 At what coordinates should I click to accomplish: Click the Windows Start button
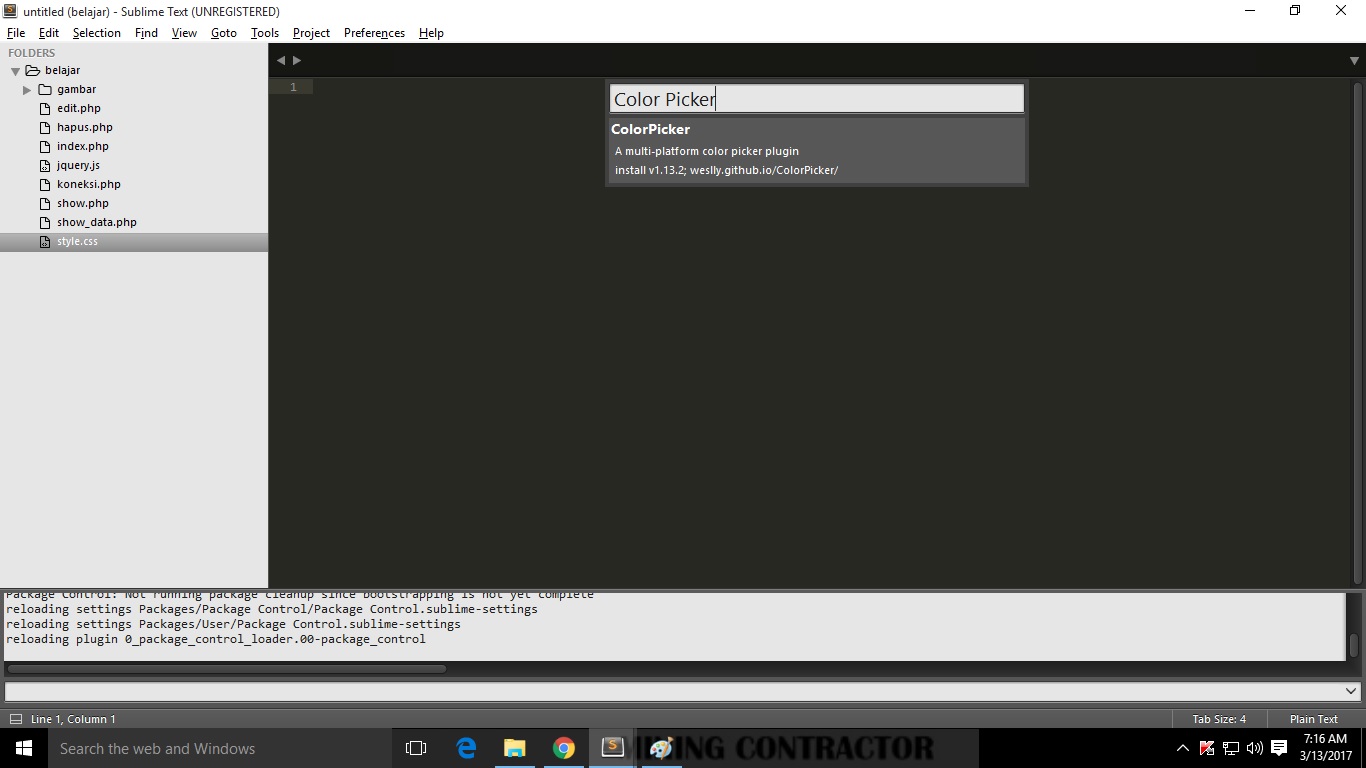coord(22,747)
